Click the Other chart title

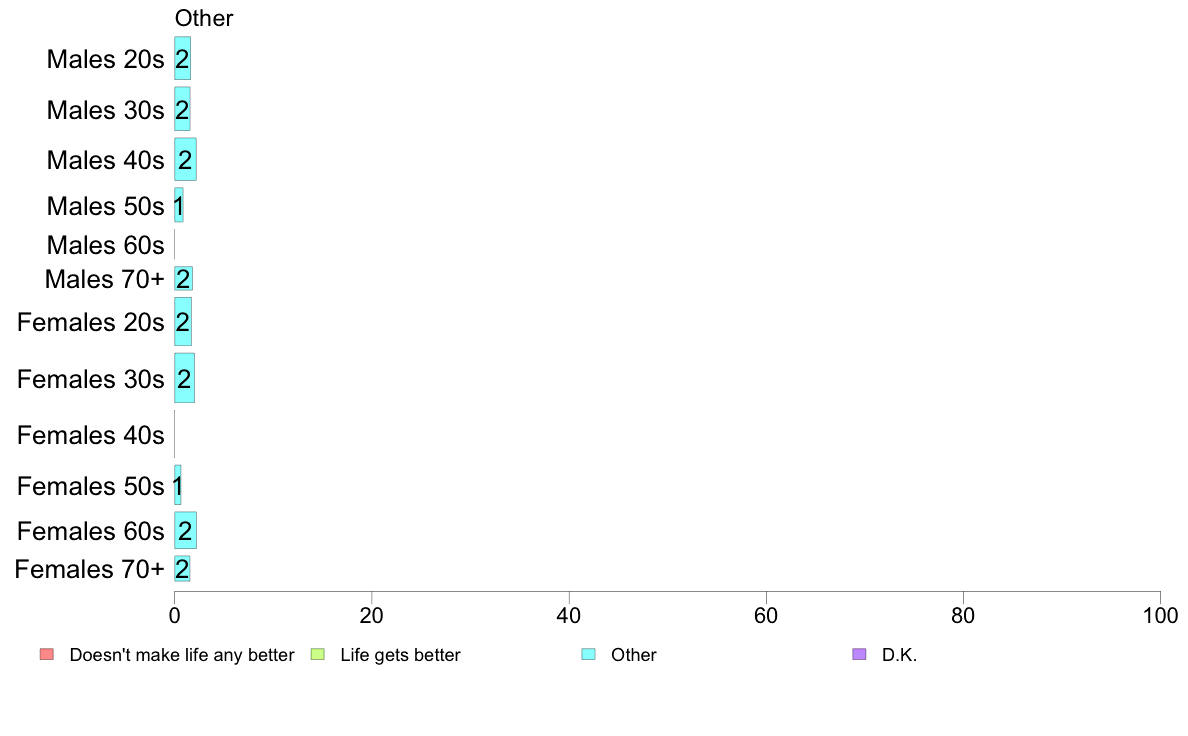[204, 18]
